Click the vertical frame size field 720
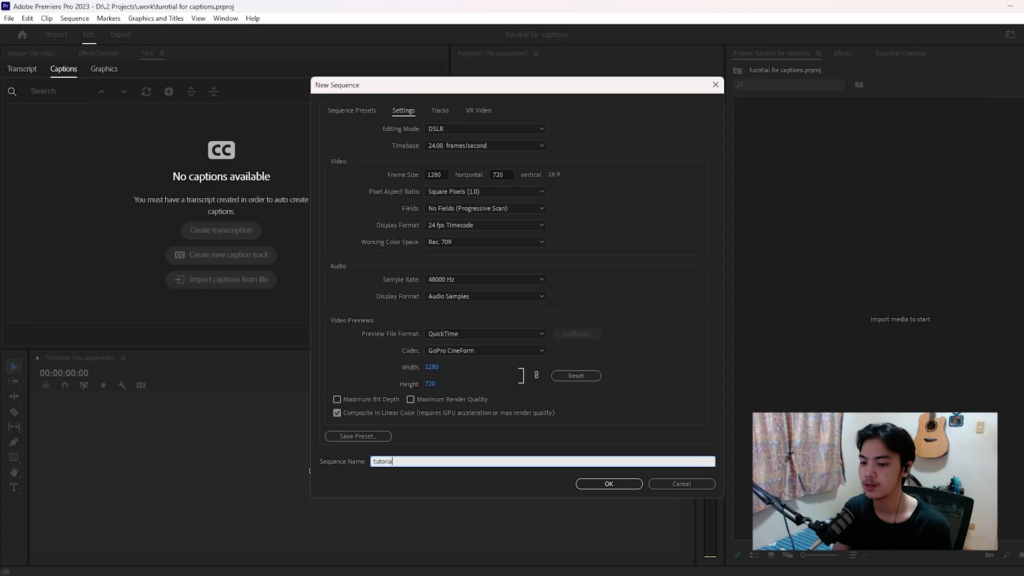Screen dimensions: 1024x576 click(502, 174)
